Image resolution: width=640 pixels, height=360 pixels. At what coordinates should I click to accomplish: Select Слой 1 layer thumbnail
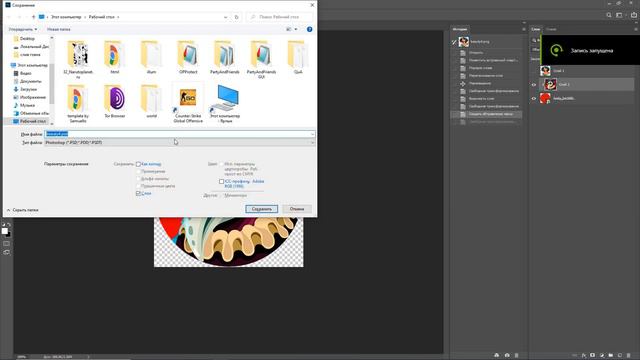tap(545, 71)
